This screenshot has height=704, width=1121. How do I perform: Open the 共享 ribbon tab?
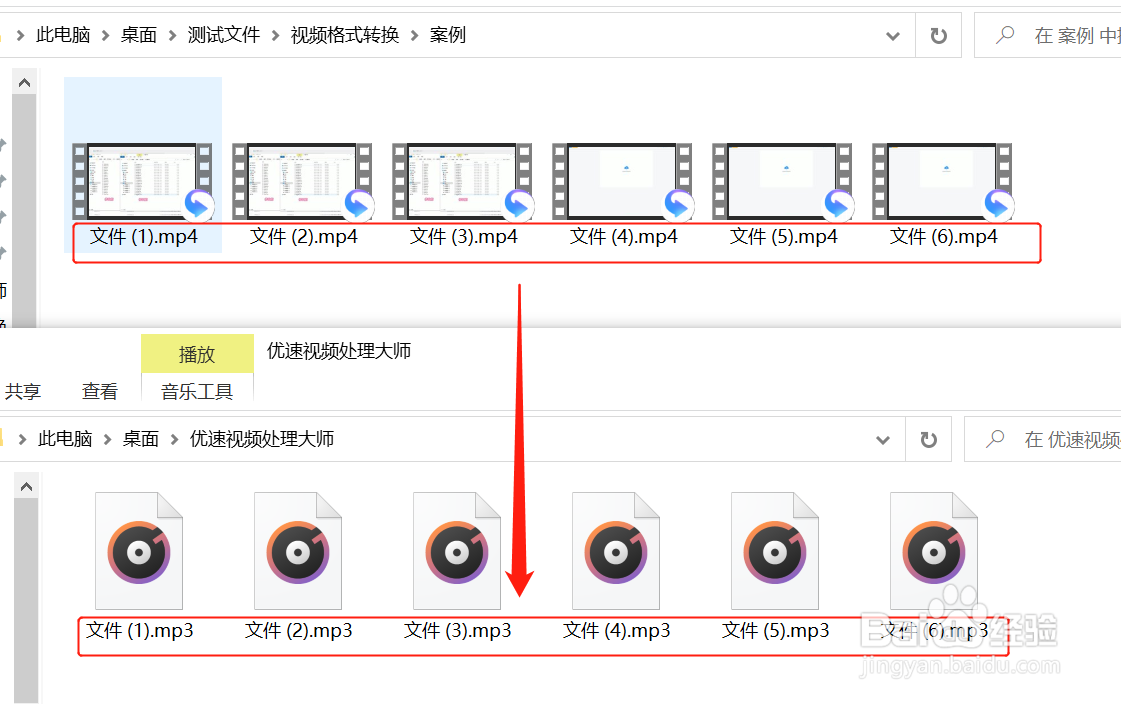22,391
